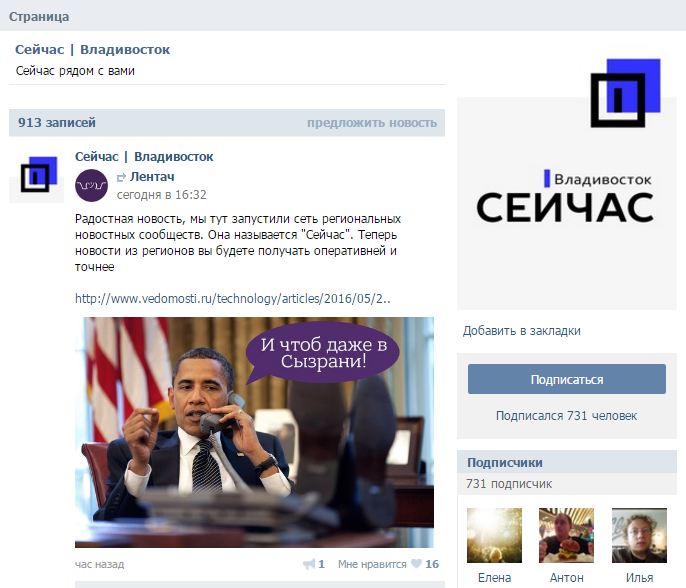
Task: Open subscriber Антон's photo
Action: coord(567,535)
